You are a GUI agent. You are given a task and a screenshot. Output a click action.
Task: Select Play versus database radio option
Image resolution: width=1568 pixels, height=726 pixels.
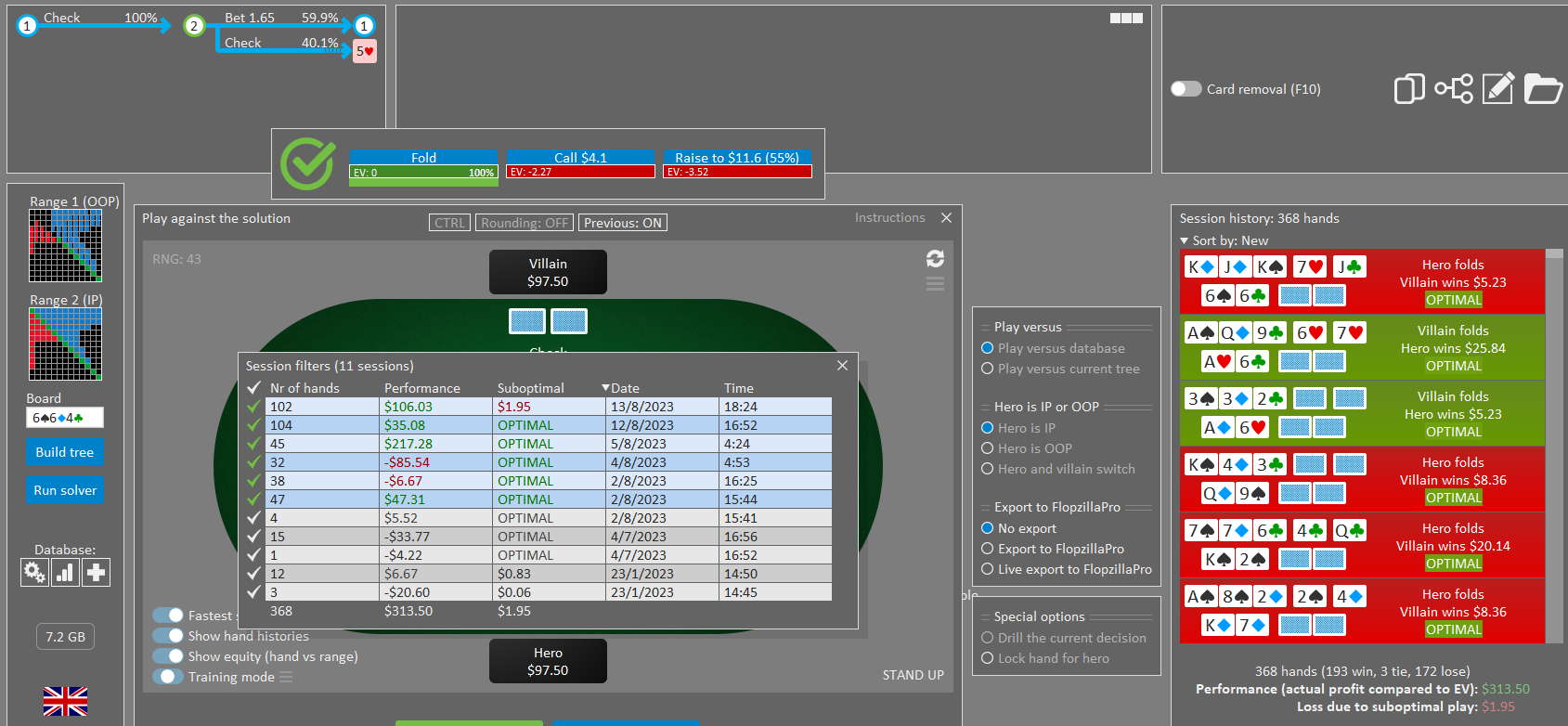point(988,348)
